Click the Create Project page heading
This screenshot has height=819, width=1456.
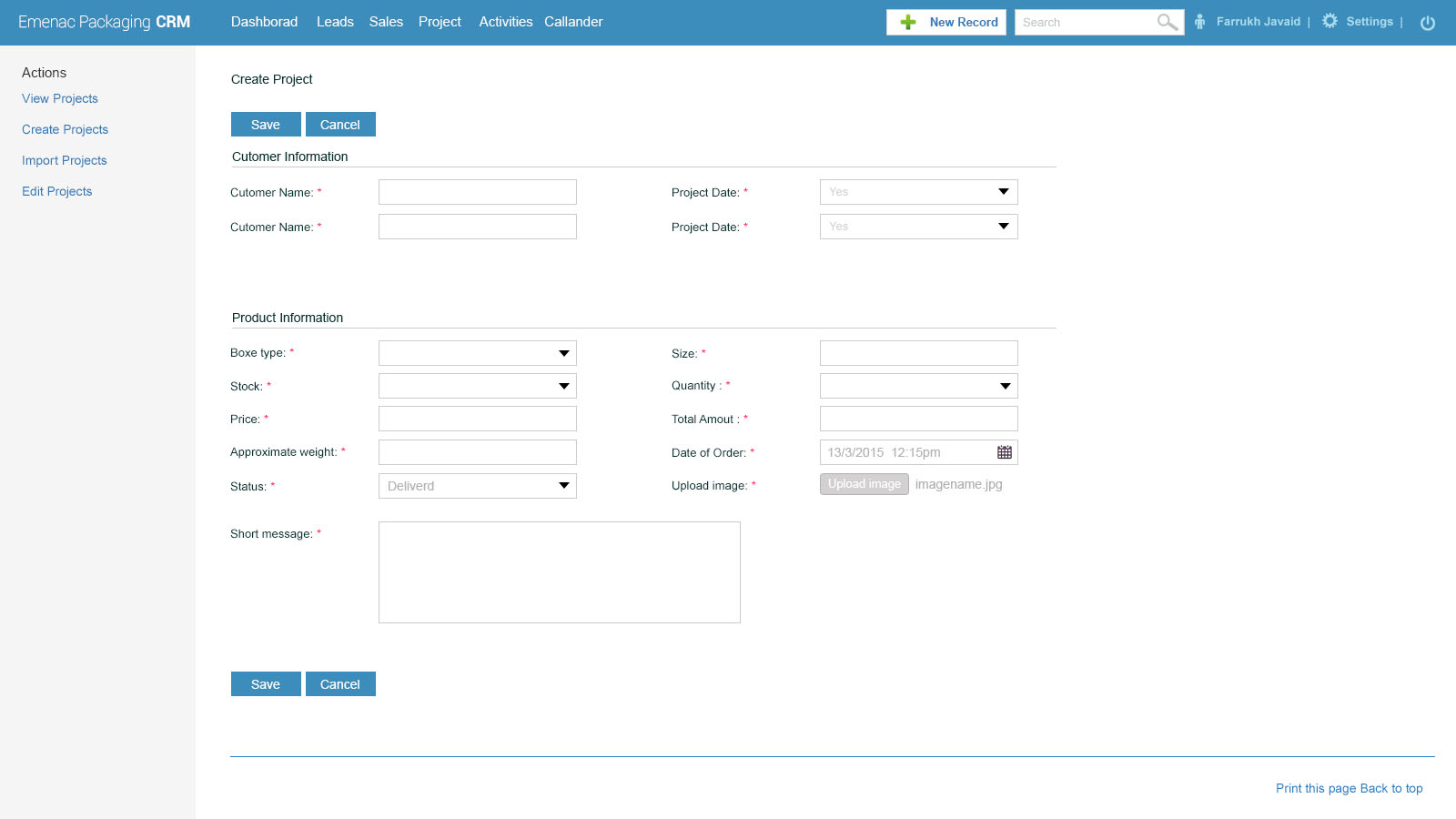coord(271,79)
